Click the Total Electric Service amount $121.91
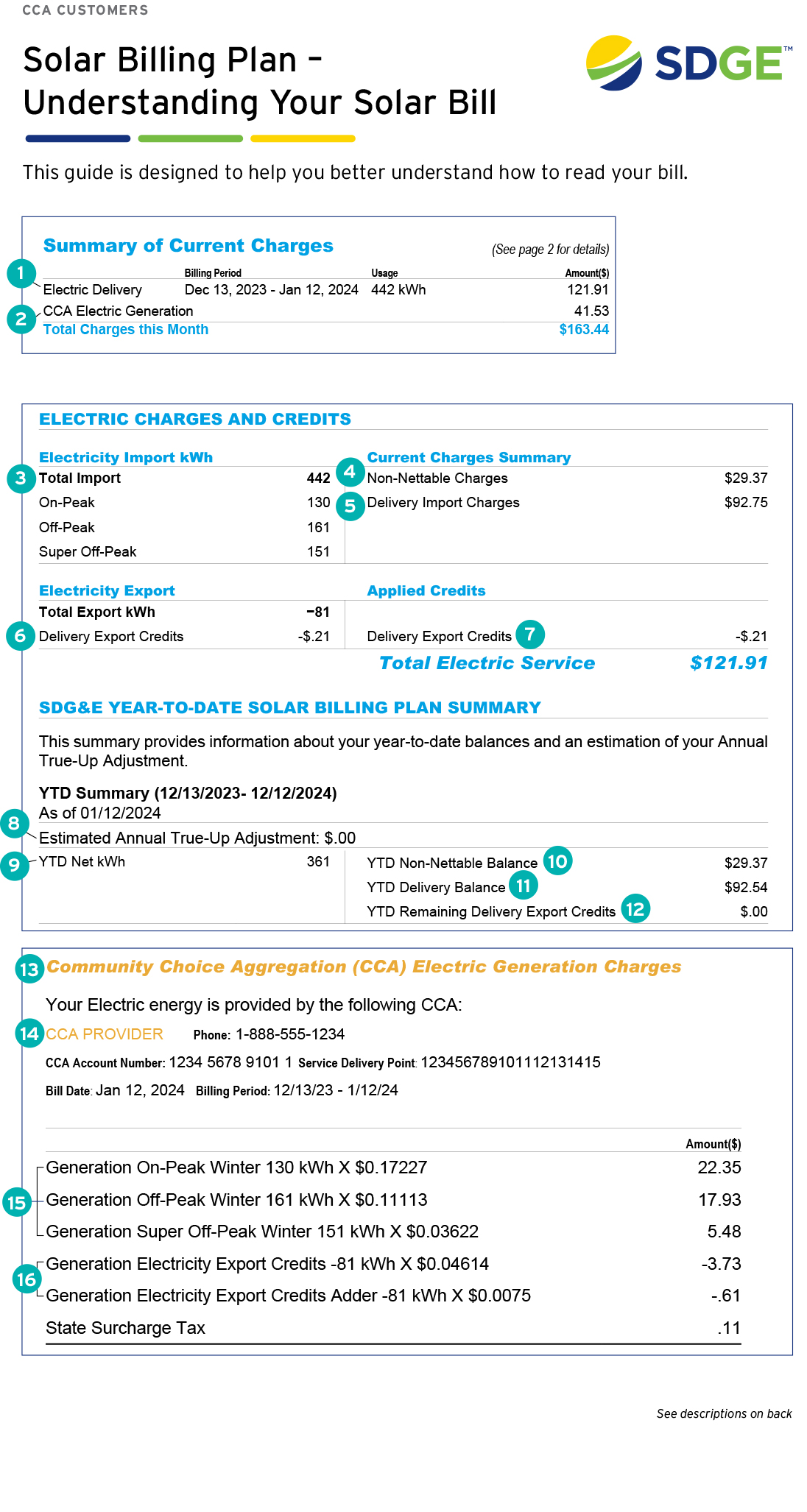807x1512 pixels. click(x=728, y=663)
